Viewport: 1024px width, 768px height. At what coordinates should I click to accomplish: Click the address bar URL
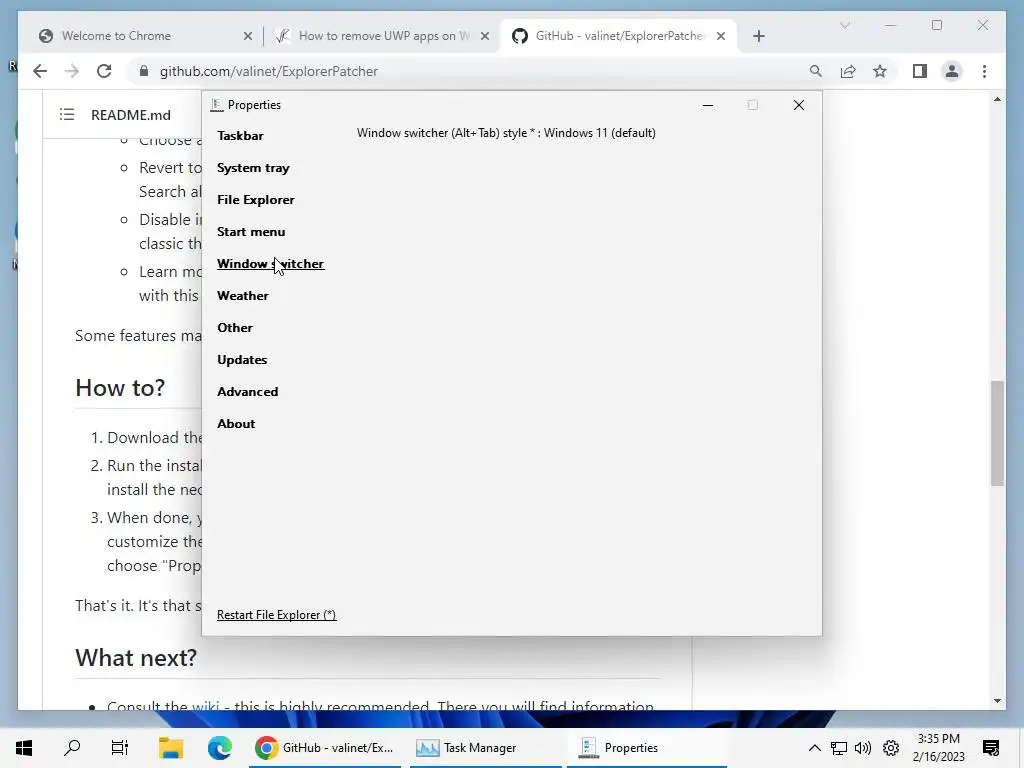pyautogui.click(x=268, y=71)
